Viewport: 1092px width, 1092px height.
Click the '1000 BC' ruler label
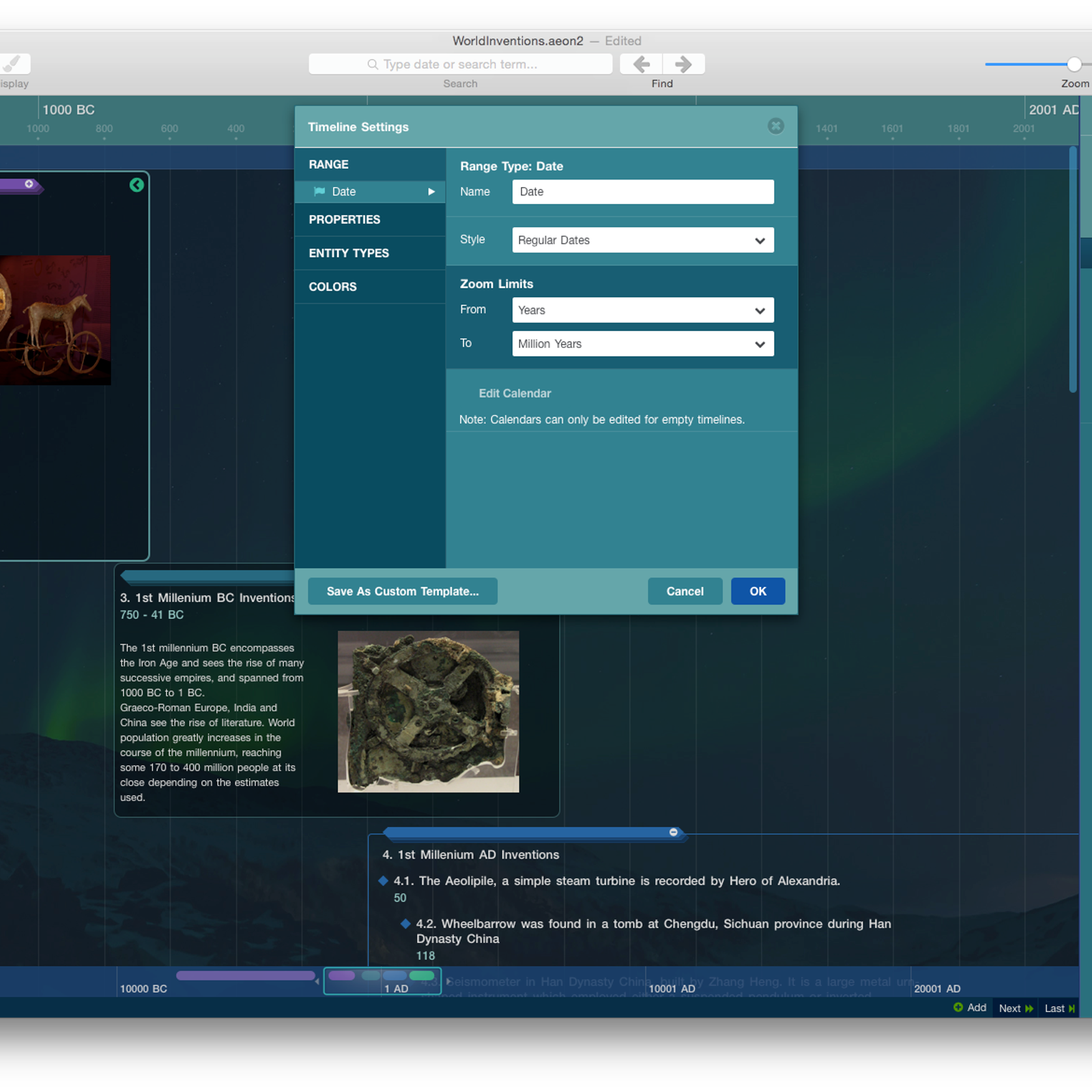click(x=68, y=110)
